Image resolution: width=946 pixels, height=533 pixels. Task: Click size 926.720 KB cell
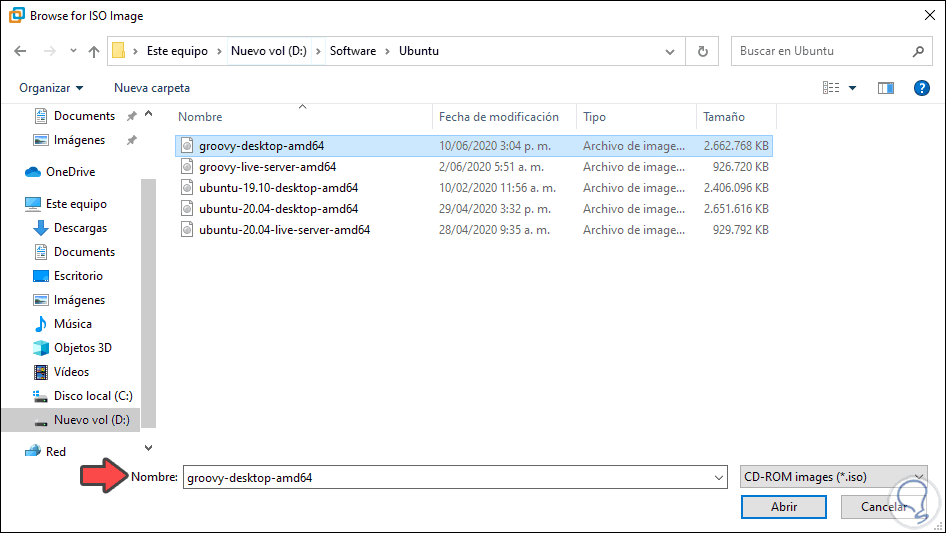(x=740, y=167)
